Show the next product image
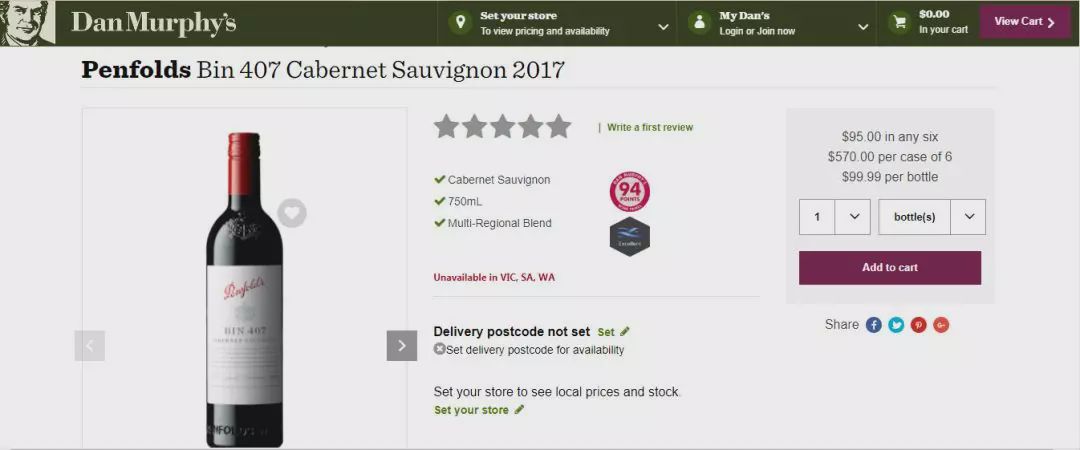 tap(402, 346)
